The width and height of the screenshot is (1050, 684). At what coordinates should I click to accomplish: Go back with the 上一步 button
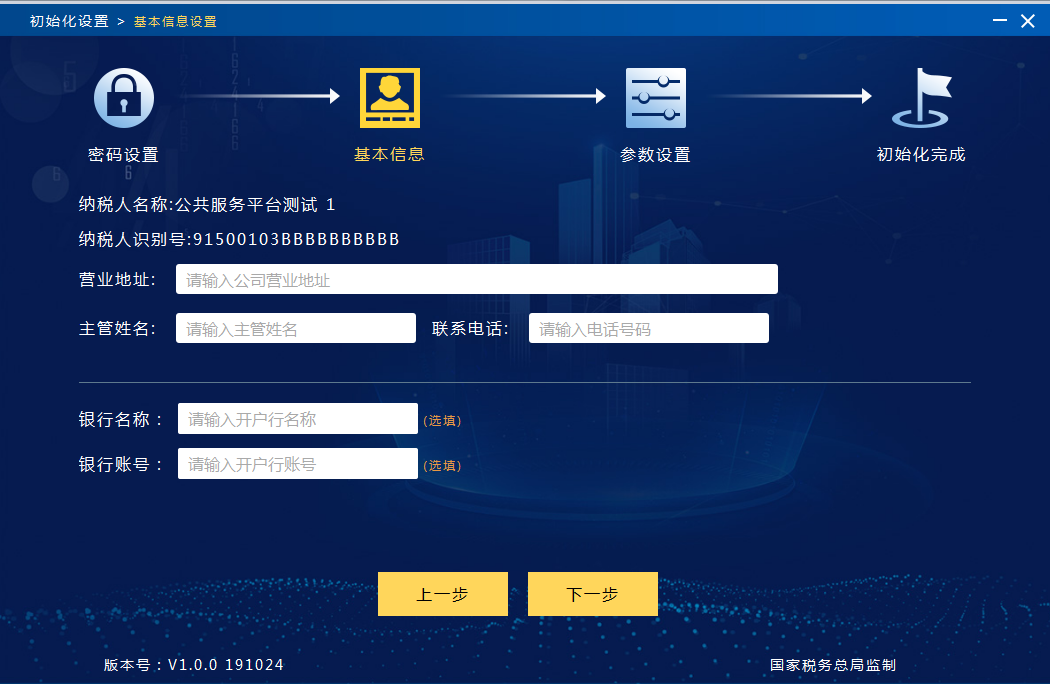(x=443, y=594)
